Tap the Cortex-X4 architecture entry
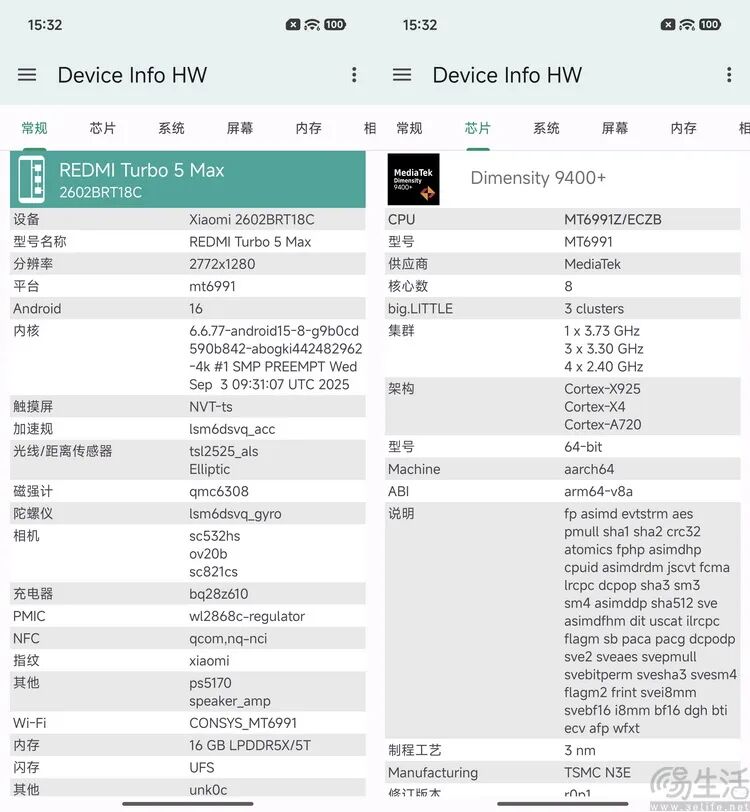The height and width of the screenshot is (812, 750). 595,407
